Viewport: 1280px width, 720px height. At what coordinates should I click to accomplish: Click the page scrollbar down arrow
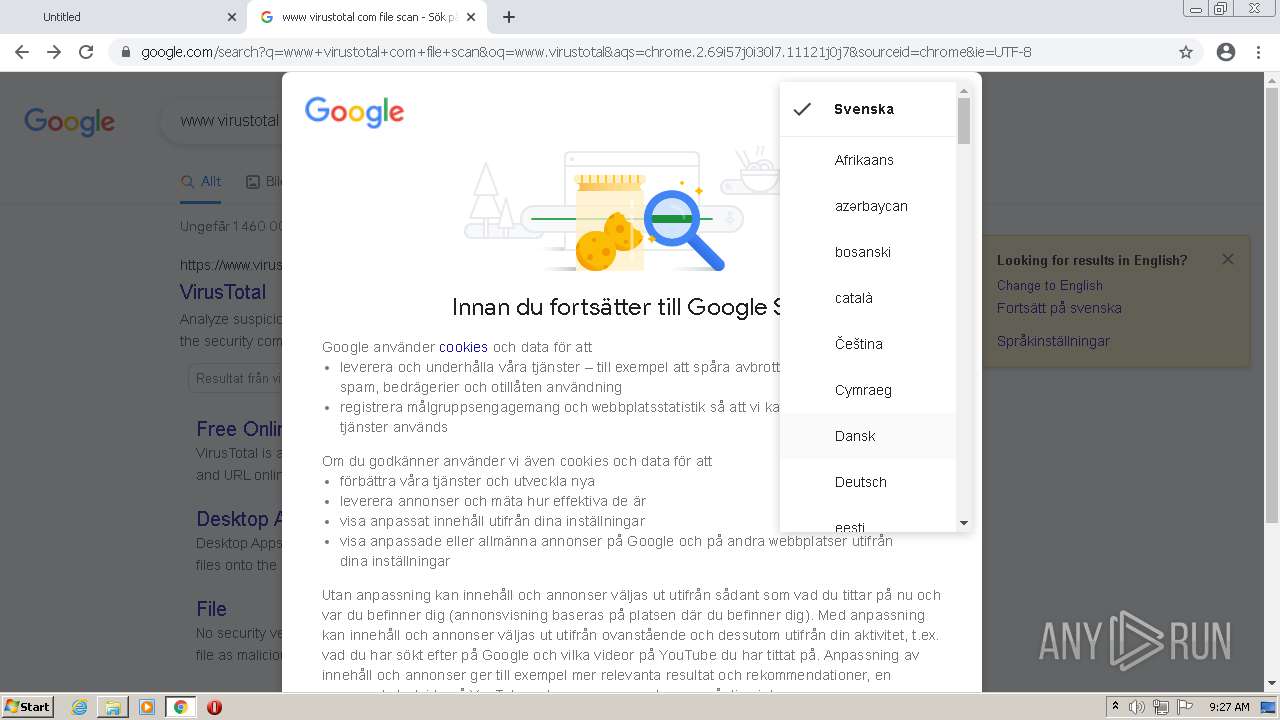pyautogui.click(x=1272, y=684)
